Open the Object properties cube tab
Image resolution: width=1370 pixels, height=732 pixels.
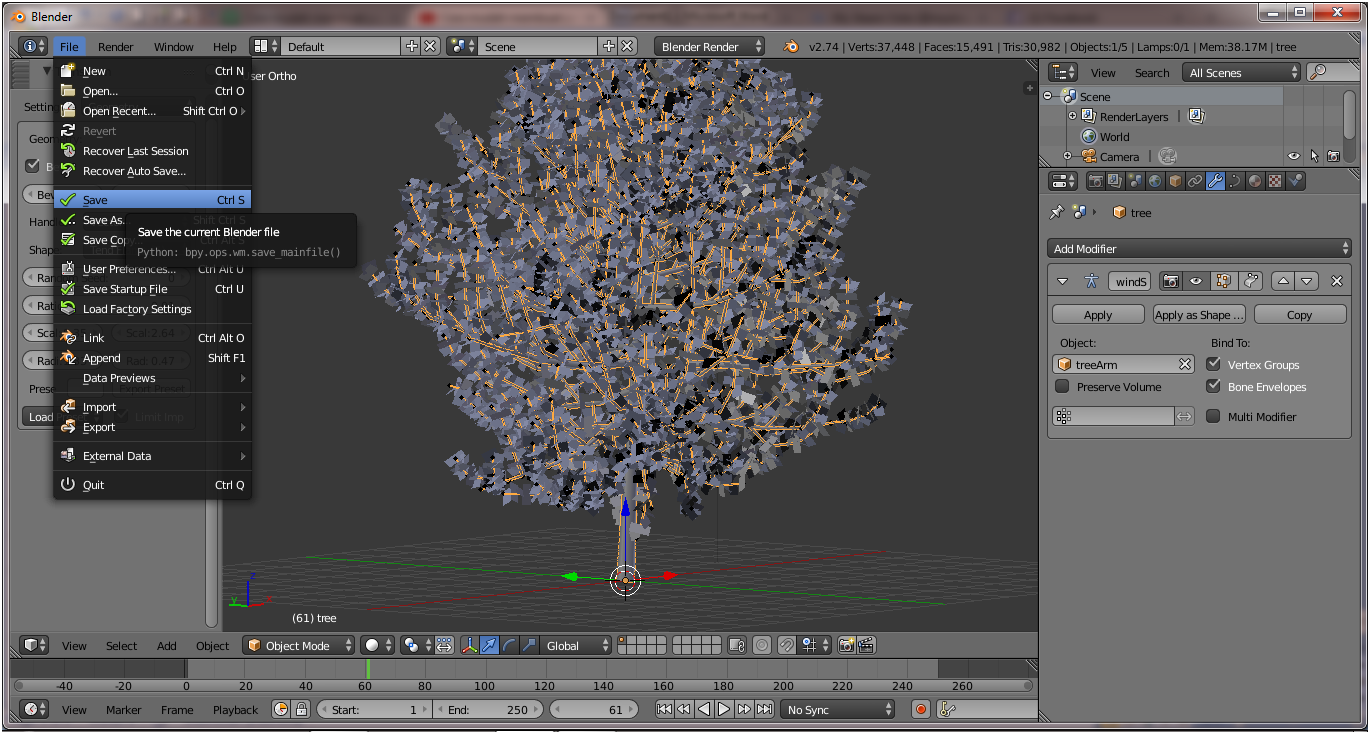[1175, 181]
